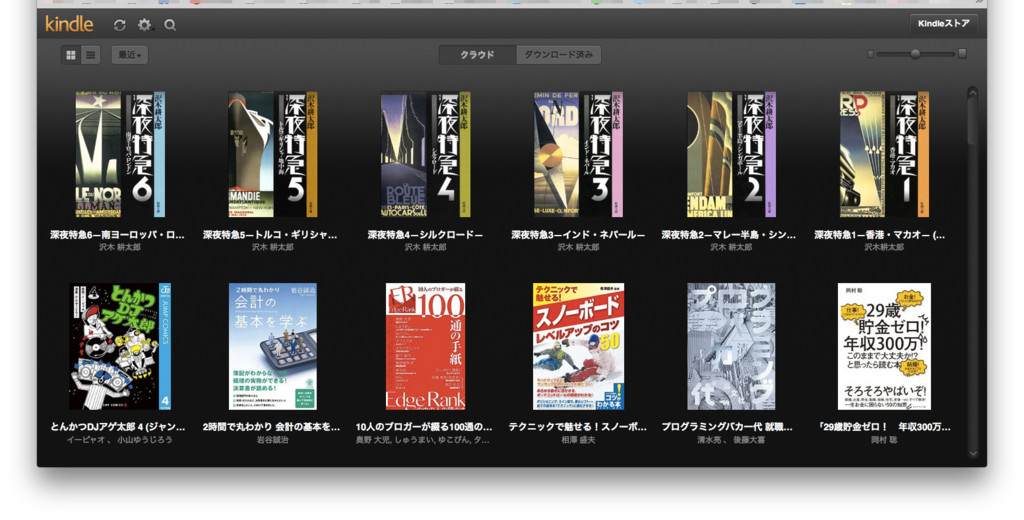Open とんかつDJアゲ太郎 4 cover
1024x520 pixels.
pyautogui.click(x=120, y=346)
